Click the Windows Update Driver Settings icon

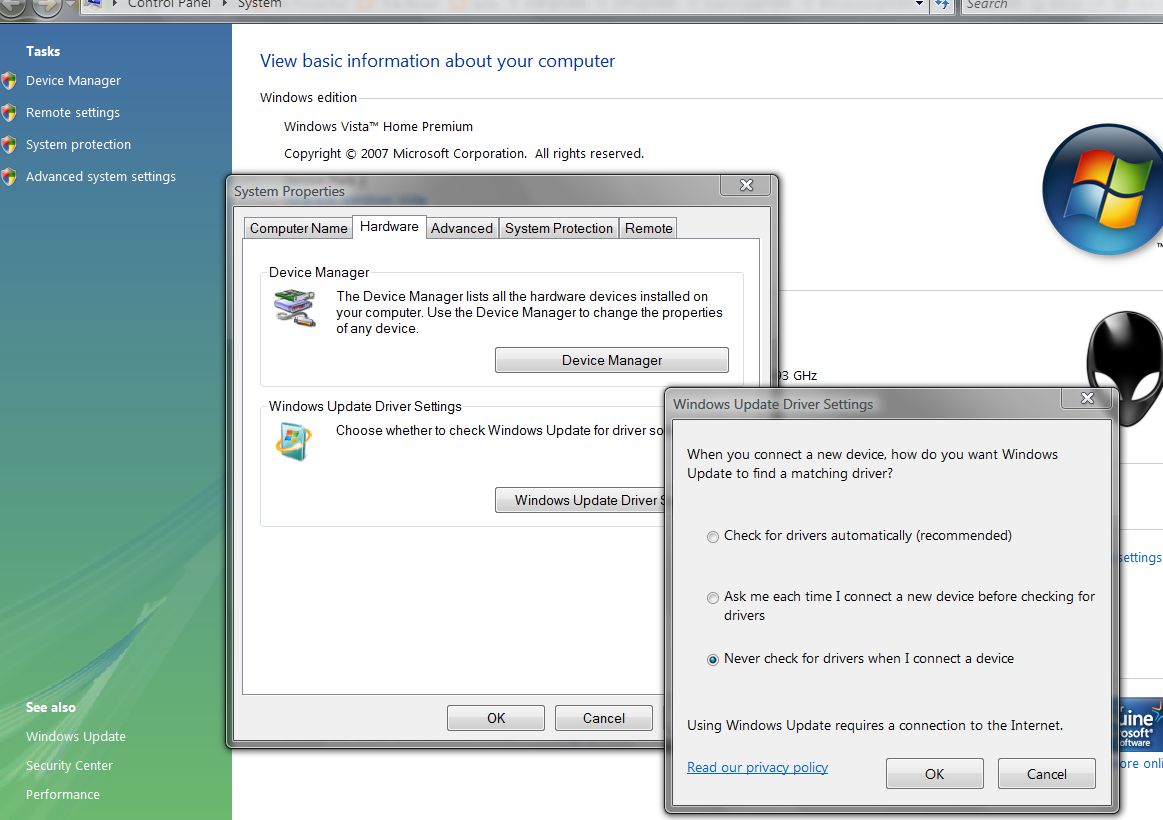coord(294,441)
